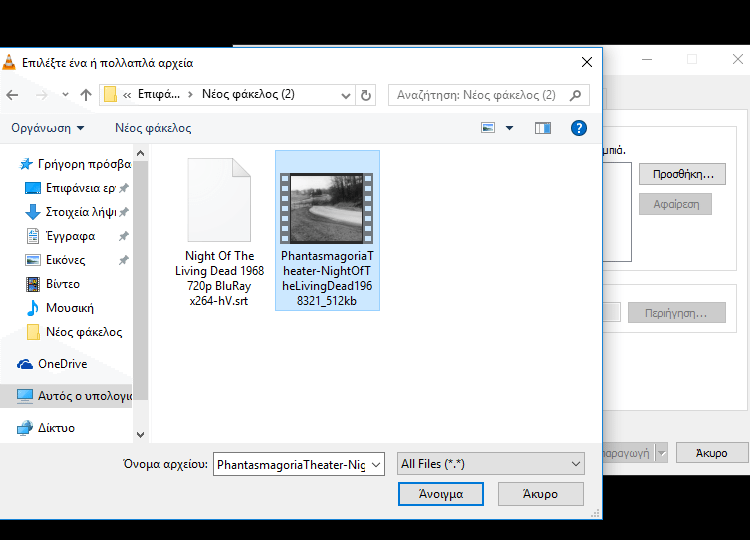
Task: Click the VLC cone title icon
Action: click(9, 62)
